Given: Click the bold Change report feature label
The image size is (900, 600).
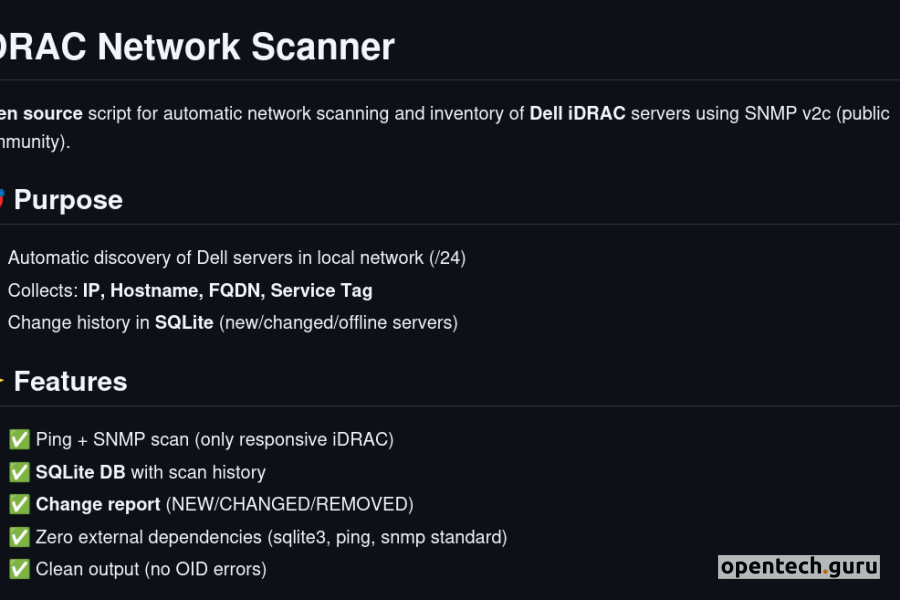Looking at the screenshot, I should [98, 505].
